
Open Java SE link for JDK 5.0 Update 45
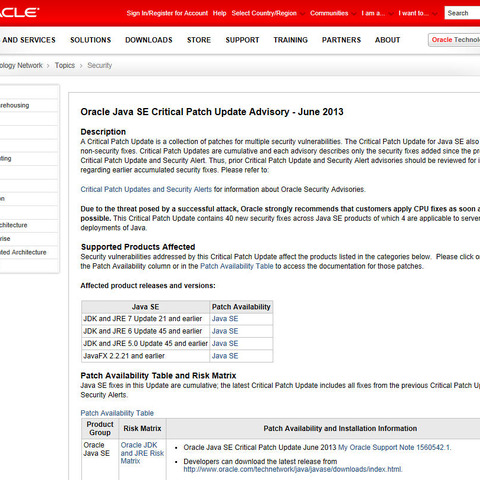(x=225, y=344)
